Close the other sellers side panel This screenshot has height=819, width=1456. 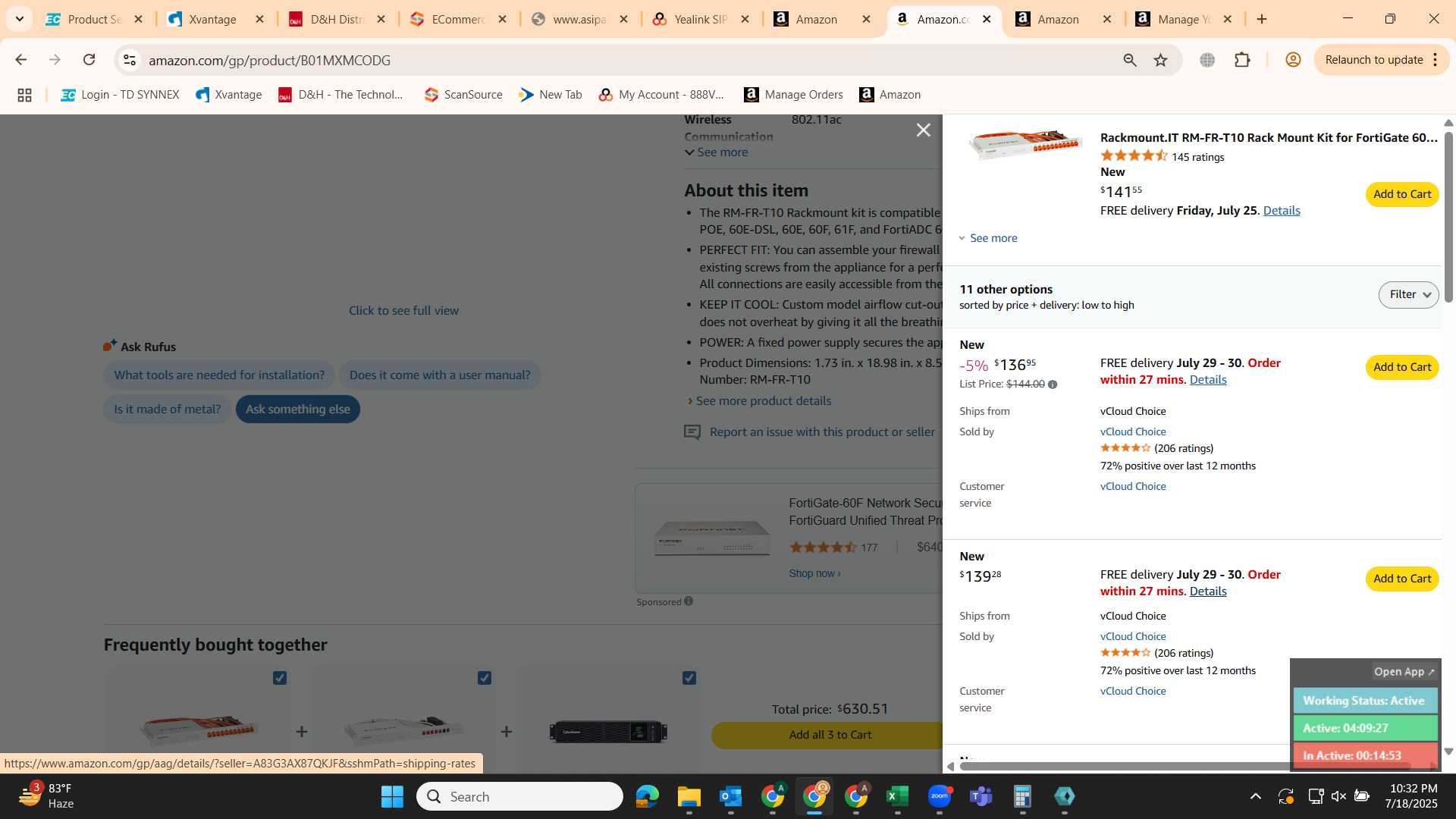[x=923, y=130]
